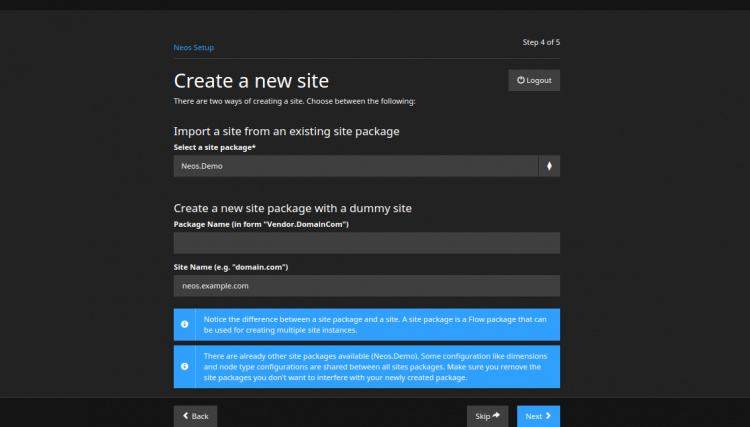Click the arrow icon on Skip button
This screenshot has height=427, width=750.
[496, 416]
